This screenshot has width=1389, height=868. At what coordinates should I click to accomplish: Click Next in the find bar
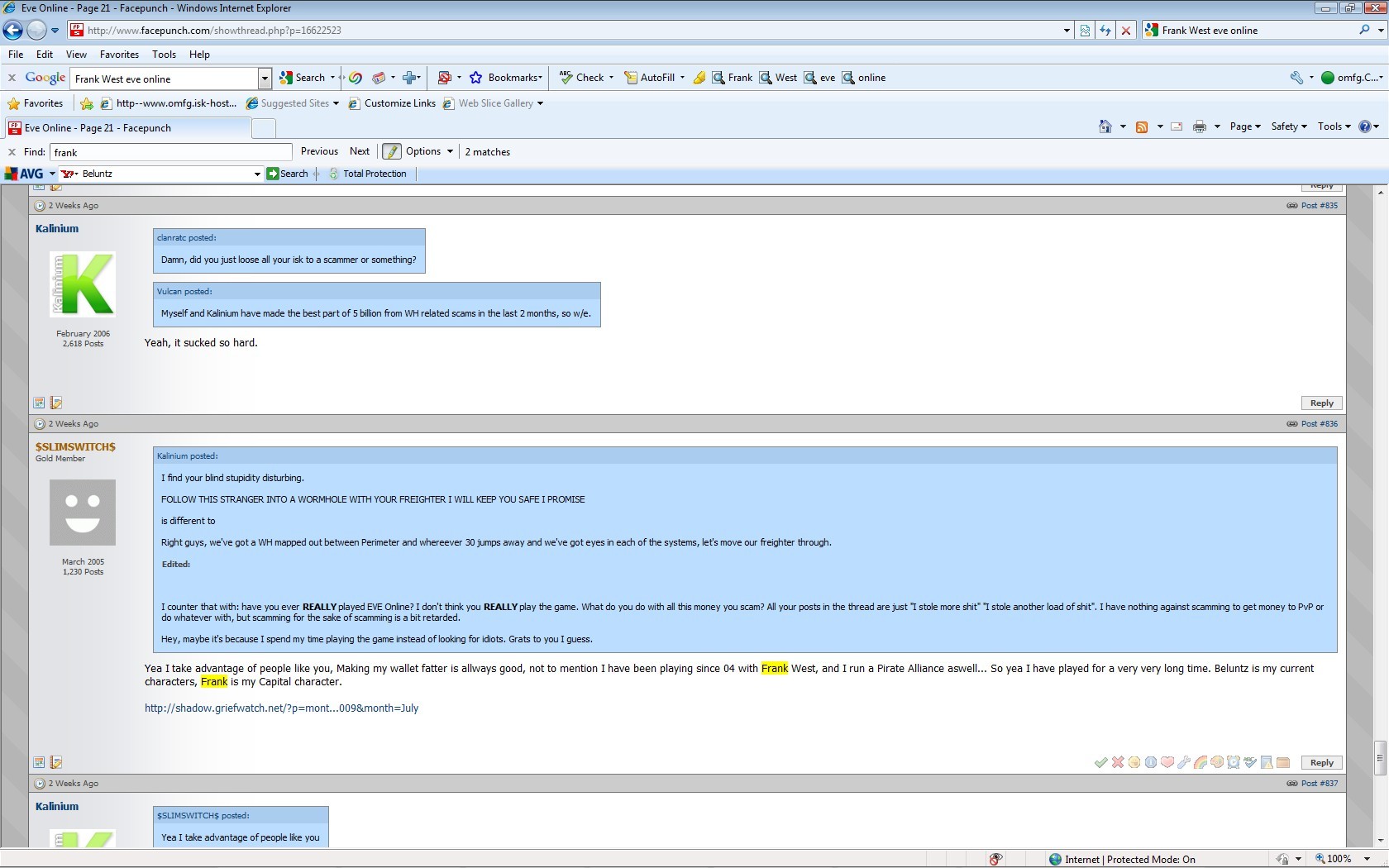[360, 151]
